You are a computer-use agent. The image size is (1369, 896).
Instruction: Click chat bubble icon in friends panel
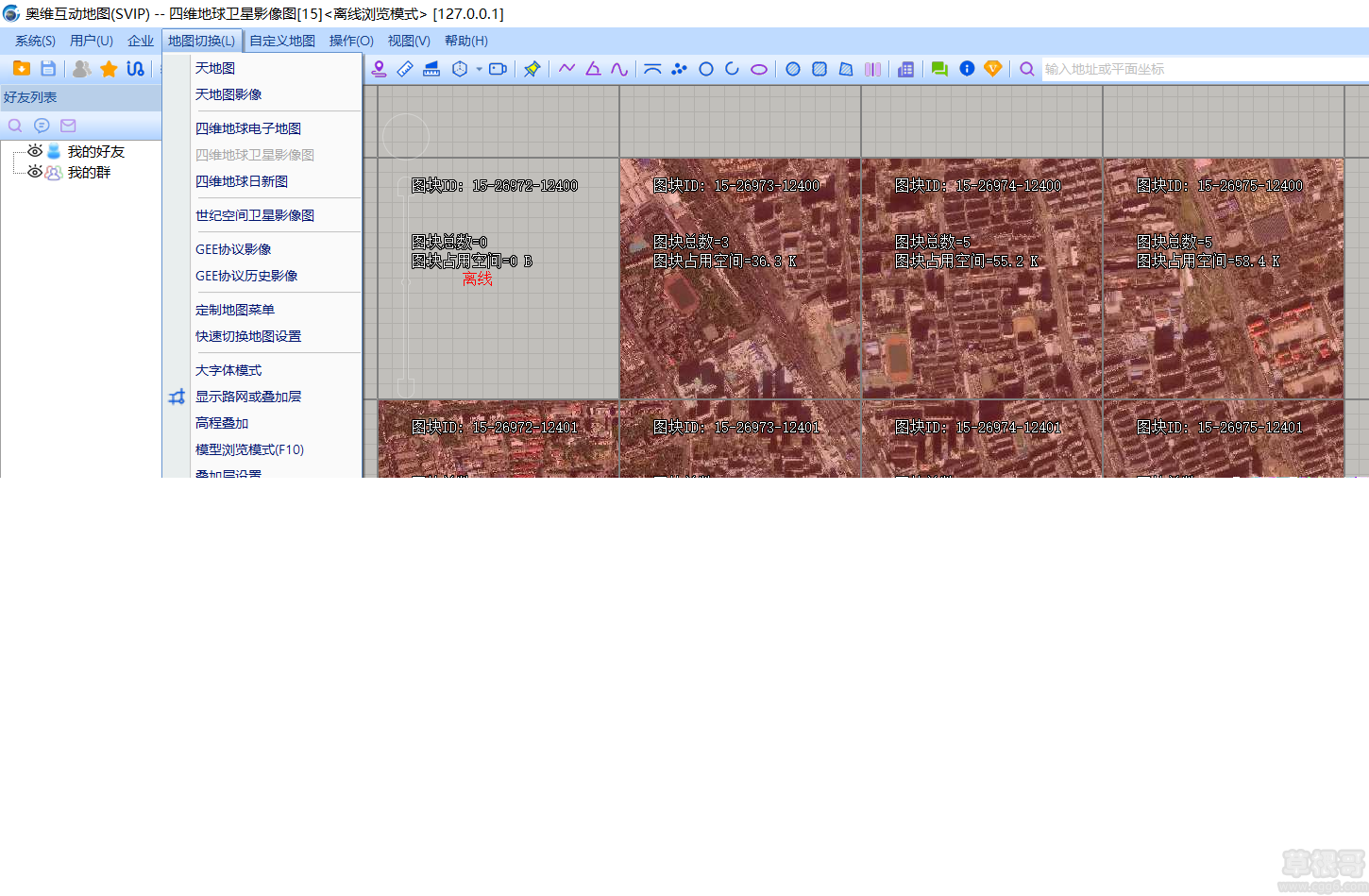[x=42, y=126]
